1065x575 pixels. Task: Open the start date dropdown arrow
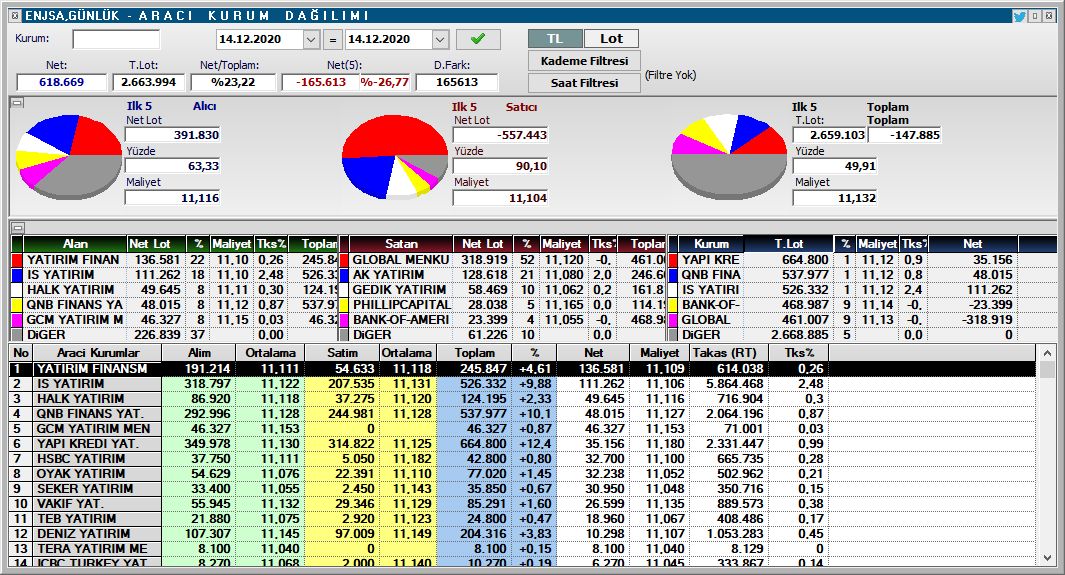(311, 39)
